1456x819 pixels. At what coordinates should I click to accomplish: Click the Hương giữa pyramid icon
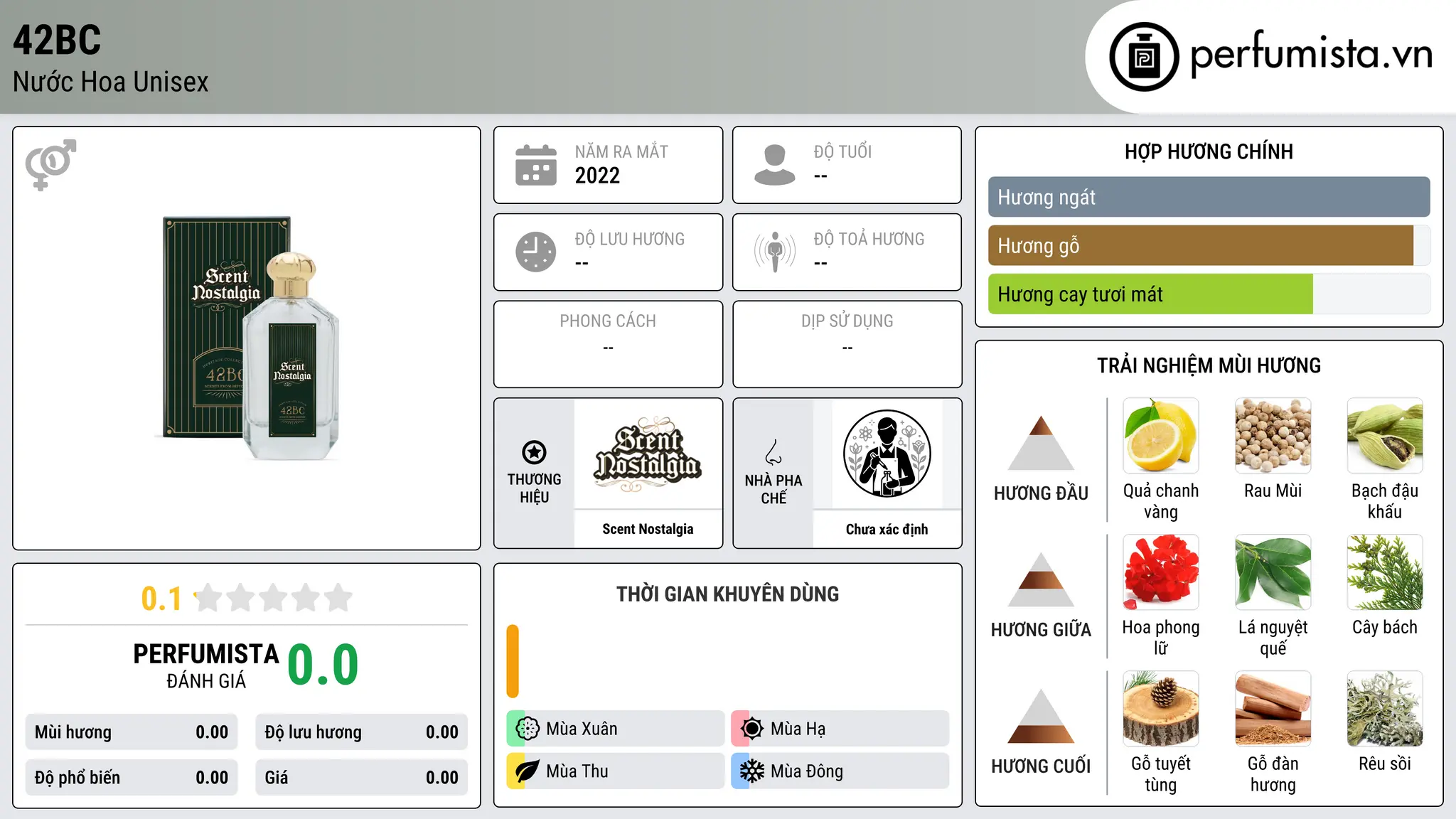1041,579
